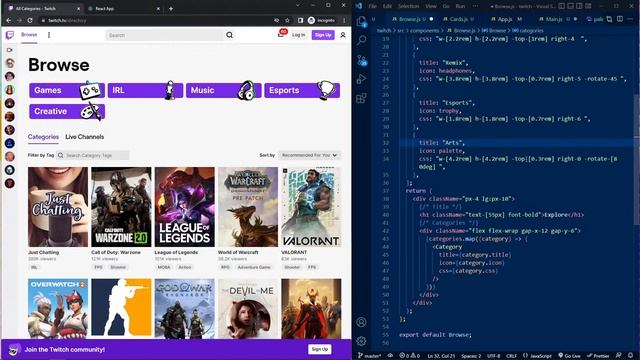Go back in Chrome browser
Viewport: 640px width, 360px height.
[9, 20]
